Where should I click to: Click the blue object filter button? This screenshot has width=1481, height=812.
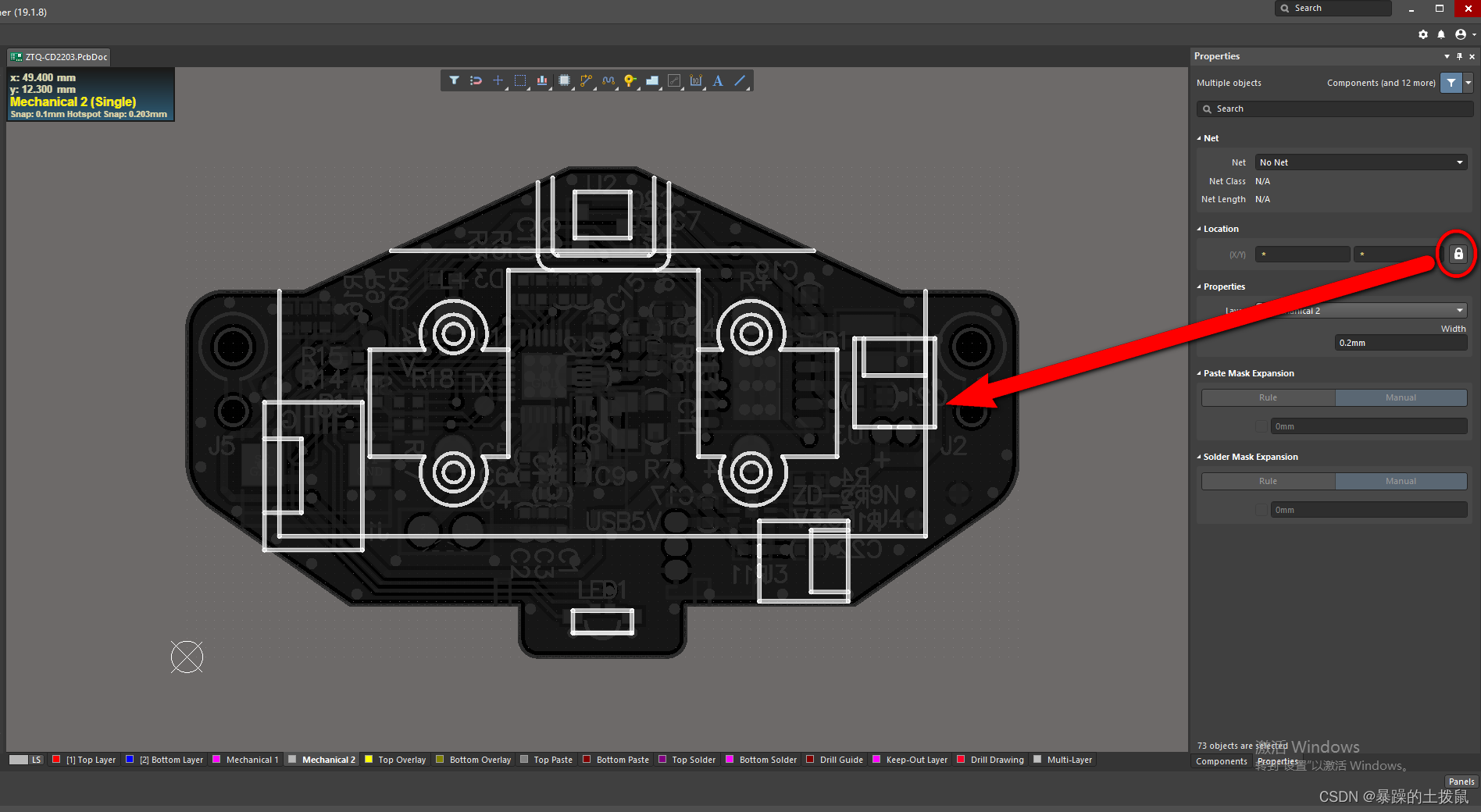coord(1451,83)
